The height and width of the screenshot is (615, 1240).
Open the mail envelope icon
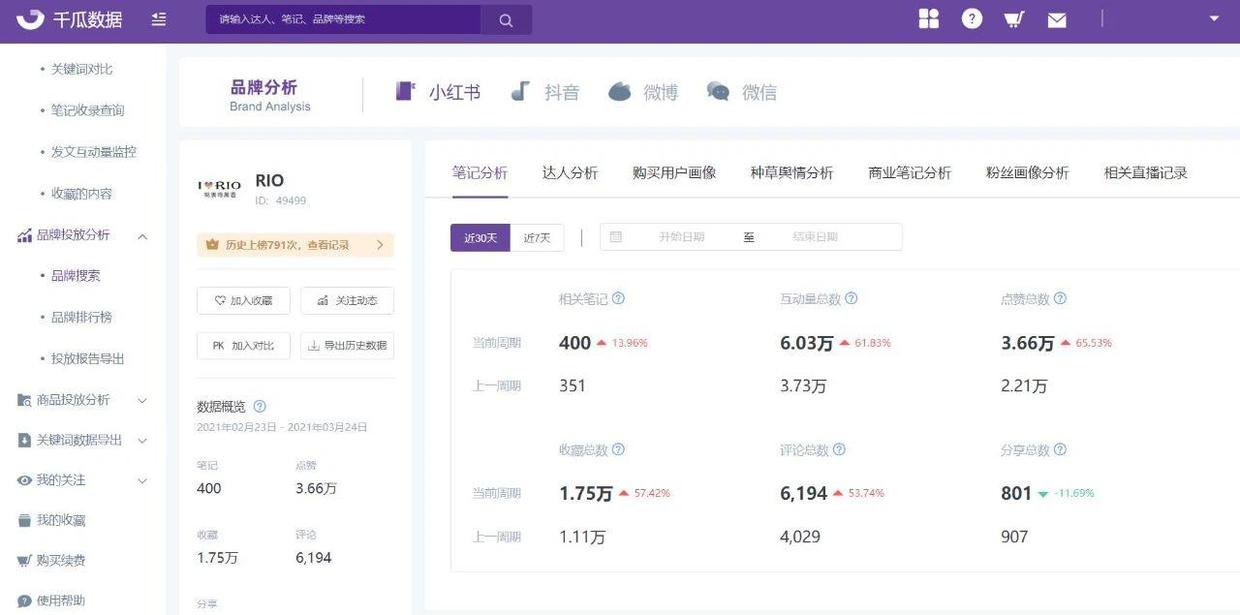pos(1056,17)
